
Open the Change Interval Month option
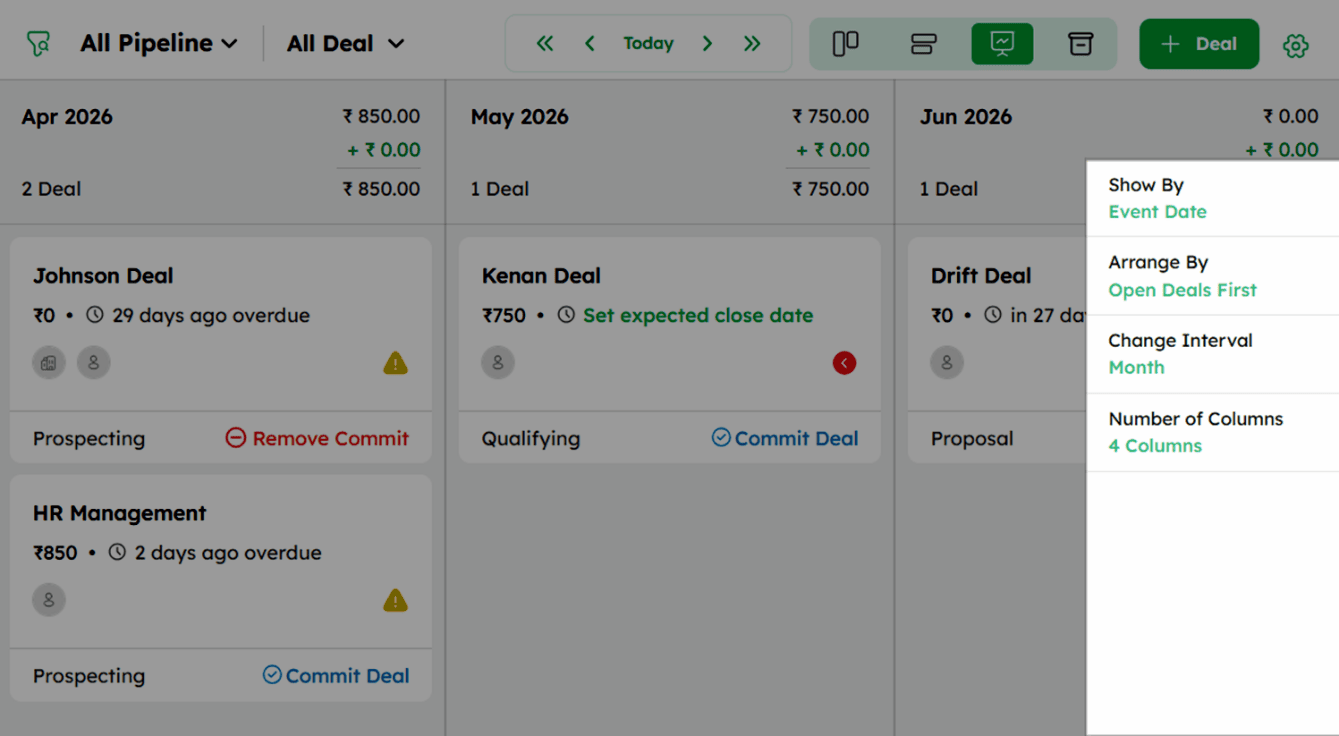pos(1212,354)
